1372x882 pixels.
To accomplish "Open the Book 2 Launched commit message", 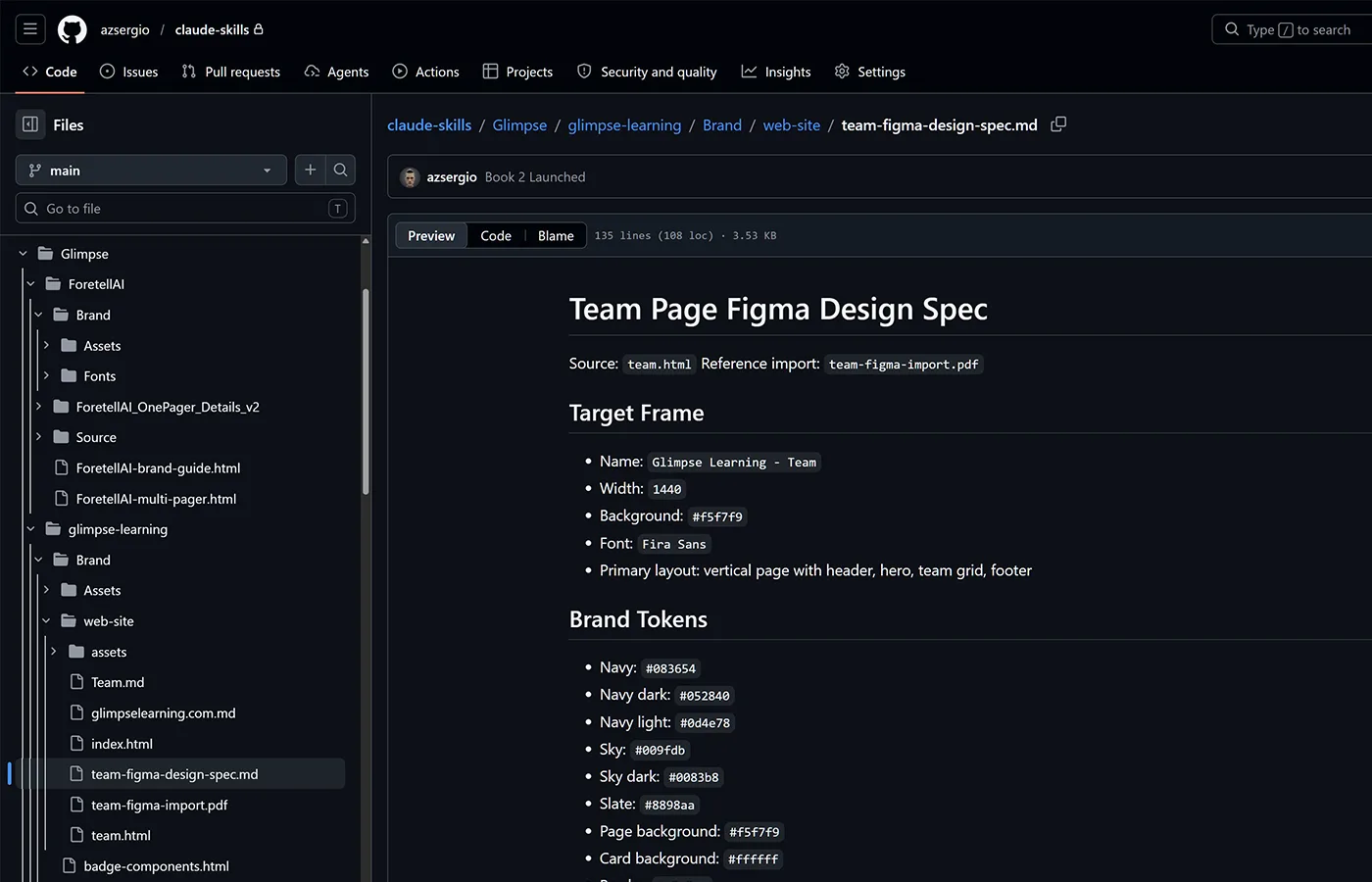I will [535, 177].
